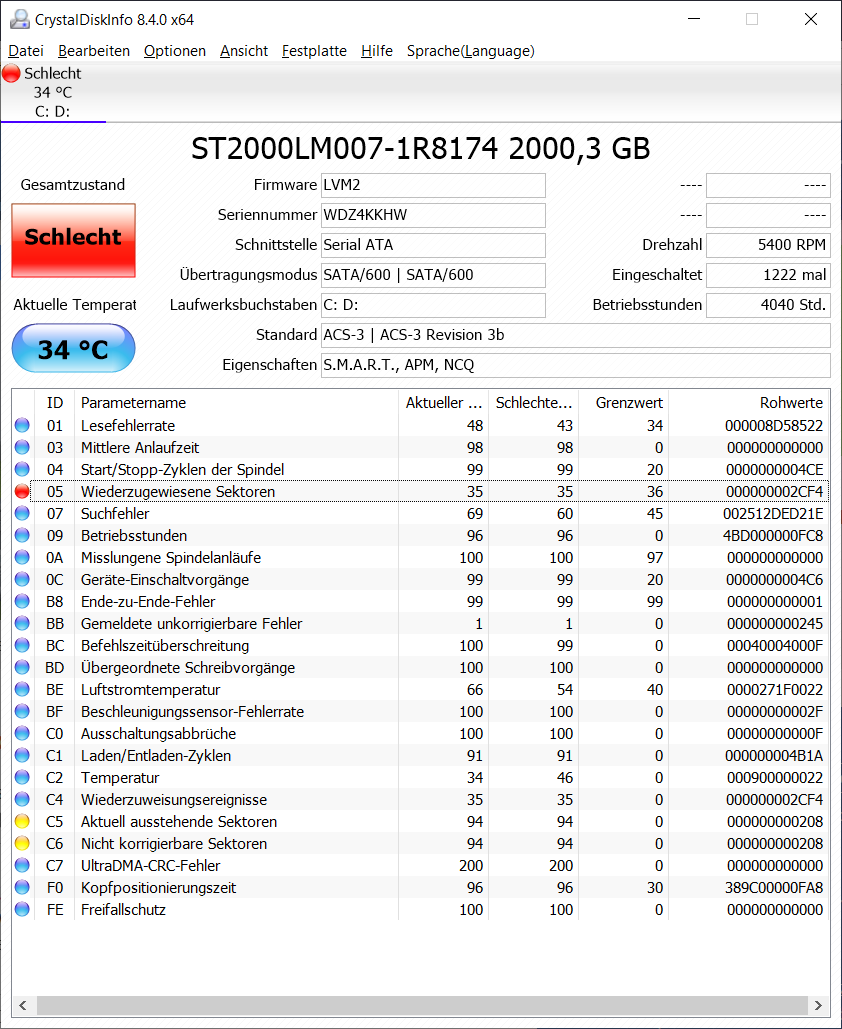
Task: Click the blue dot for UltraDMA-CRC-Fehler
Action: click(22, 865)
